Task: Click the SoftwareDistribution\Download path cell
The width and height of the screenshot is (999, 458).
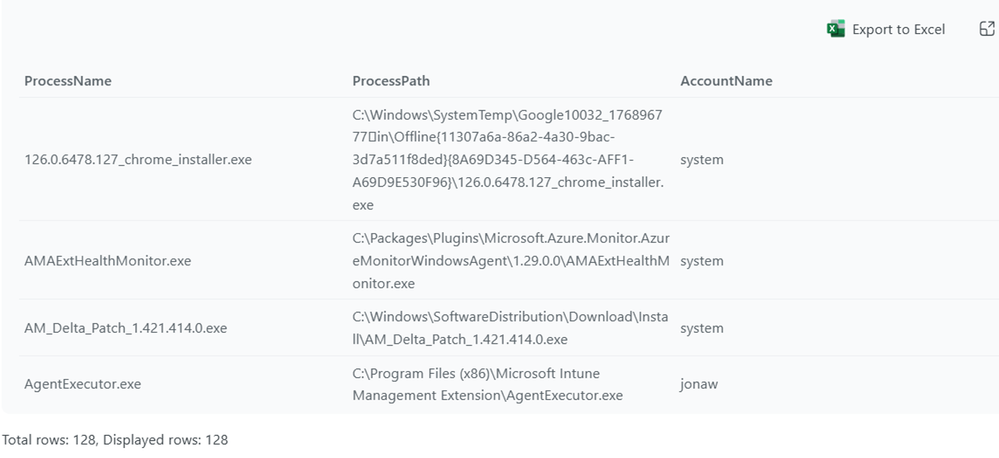Action: pyautogui.click(x=510, y=329)
